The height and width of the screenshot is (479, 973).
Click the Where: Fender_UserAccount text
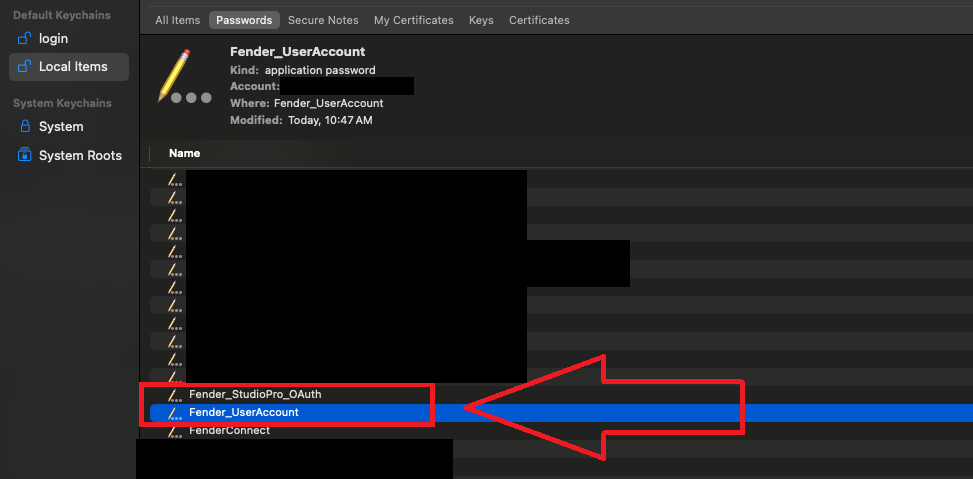click(307, 103)
